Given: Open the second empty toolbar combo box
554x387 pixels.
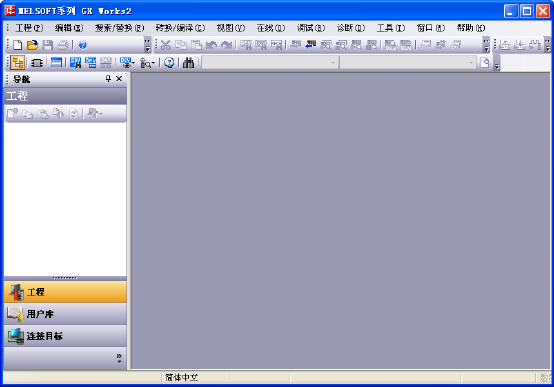Looking at the screenshot, I should click(x=407, y=63).
